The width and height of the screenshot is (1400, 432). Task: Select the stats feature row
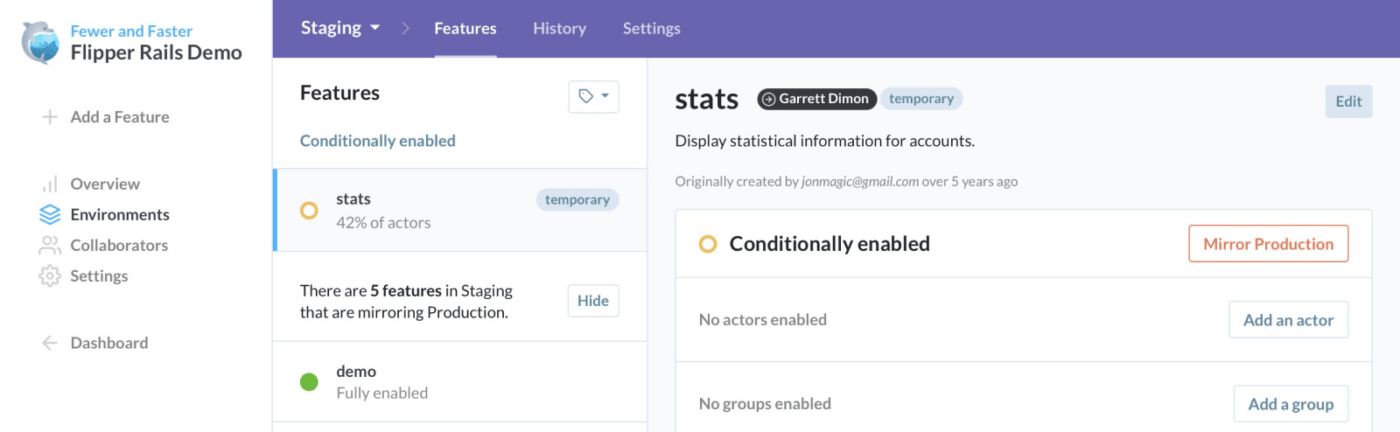click(x=460, y=210)
